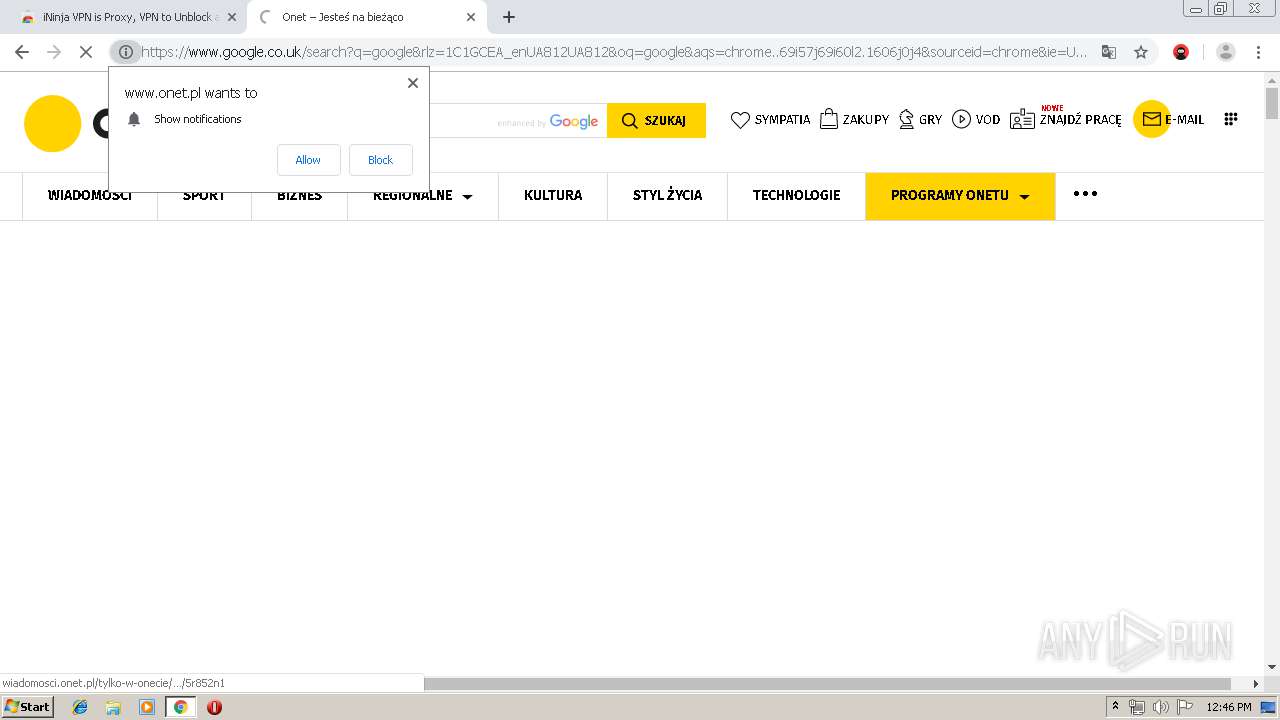1280x720 pixels.
Task: Click the Chrome taskbar icon
Action: point(180,707)
